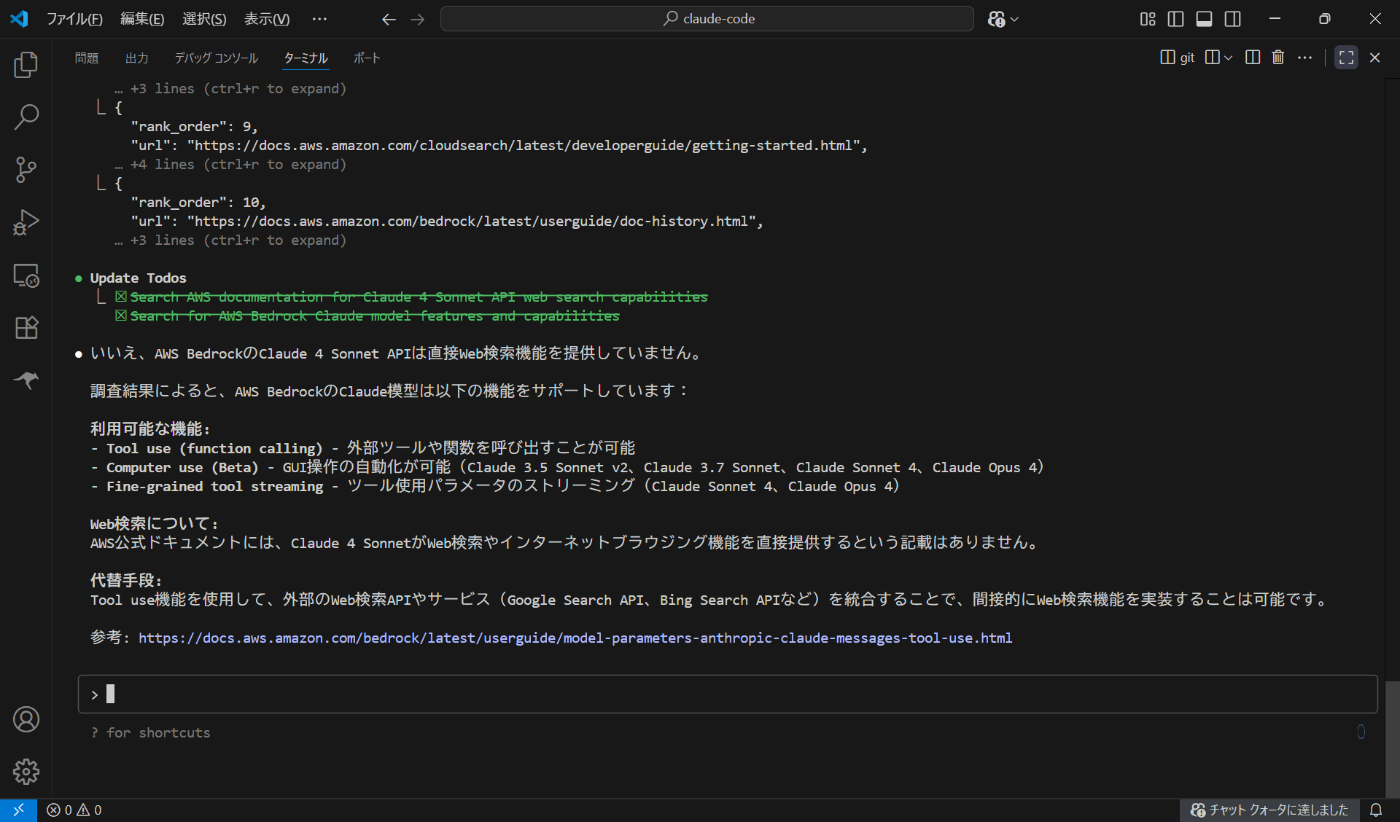Image resolution: width=1400 pixels, height=822 pixels.
Task: Expand the +3 lines note below doc-history URL
Action: point(231,241)
